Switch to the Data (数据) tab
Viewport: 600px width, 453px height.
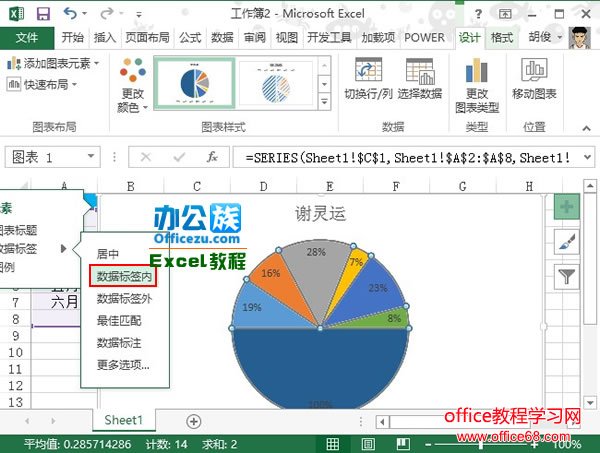(222, 37)
